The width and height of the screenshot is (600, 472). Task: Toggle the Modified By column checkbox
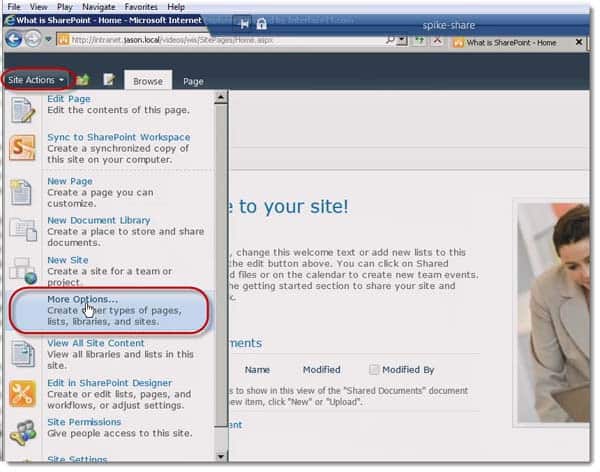374,369
